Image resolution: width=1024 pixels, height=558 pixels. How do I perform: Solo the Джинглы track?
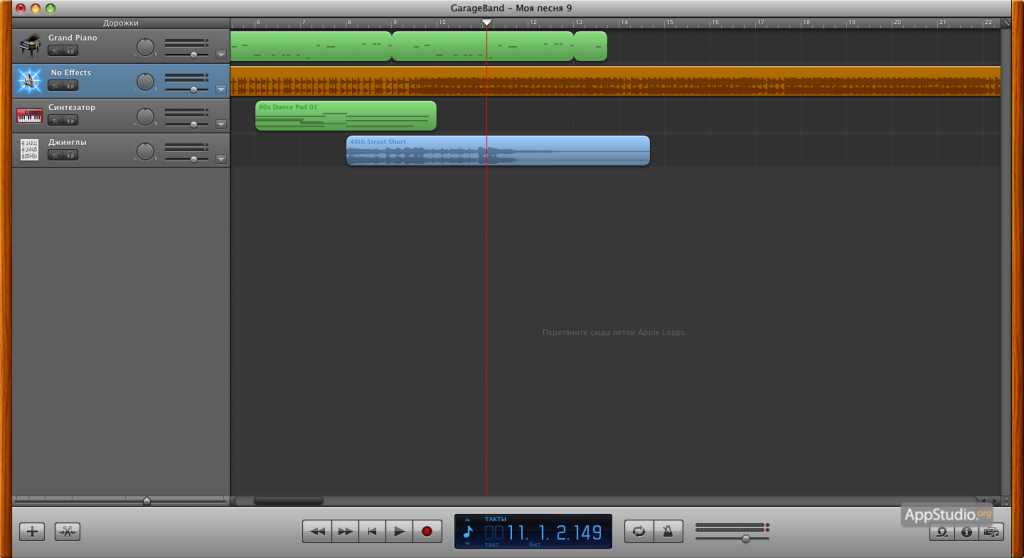[71, 155]
